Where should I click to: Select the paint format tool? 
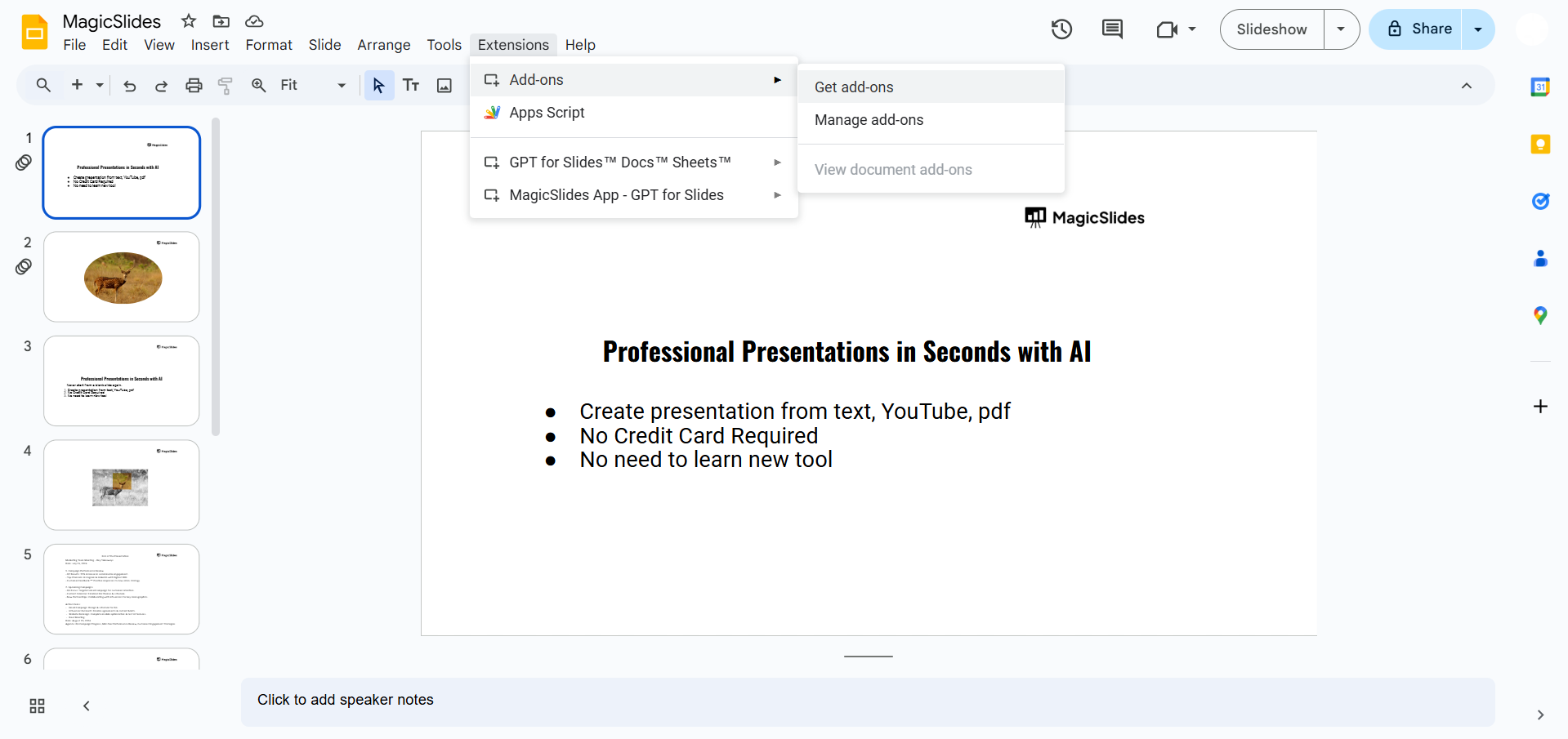click(226, 85)
